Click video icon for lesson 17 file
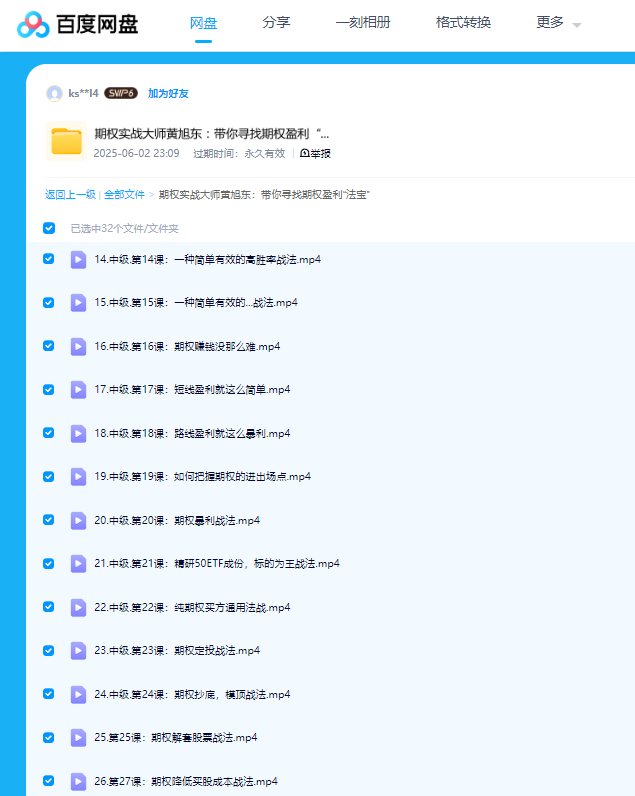The image size is (635, 796). coord(78,389)
